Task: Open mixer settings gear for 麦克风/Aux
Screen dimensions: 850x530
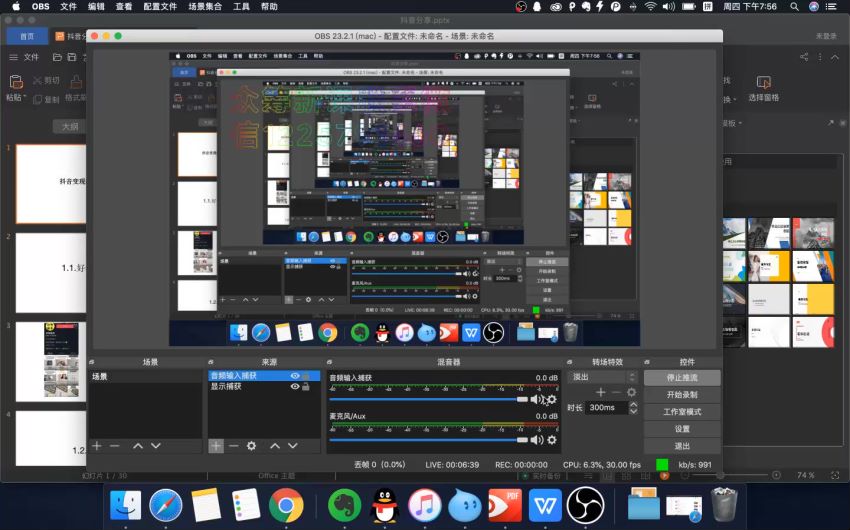Action: pyautogui.click(x=552, y=440)
